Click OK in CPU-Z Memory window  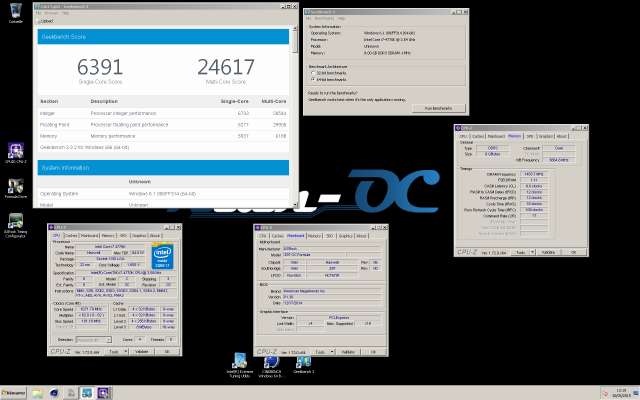(x=573, y=252)
